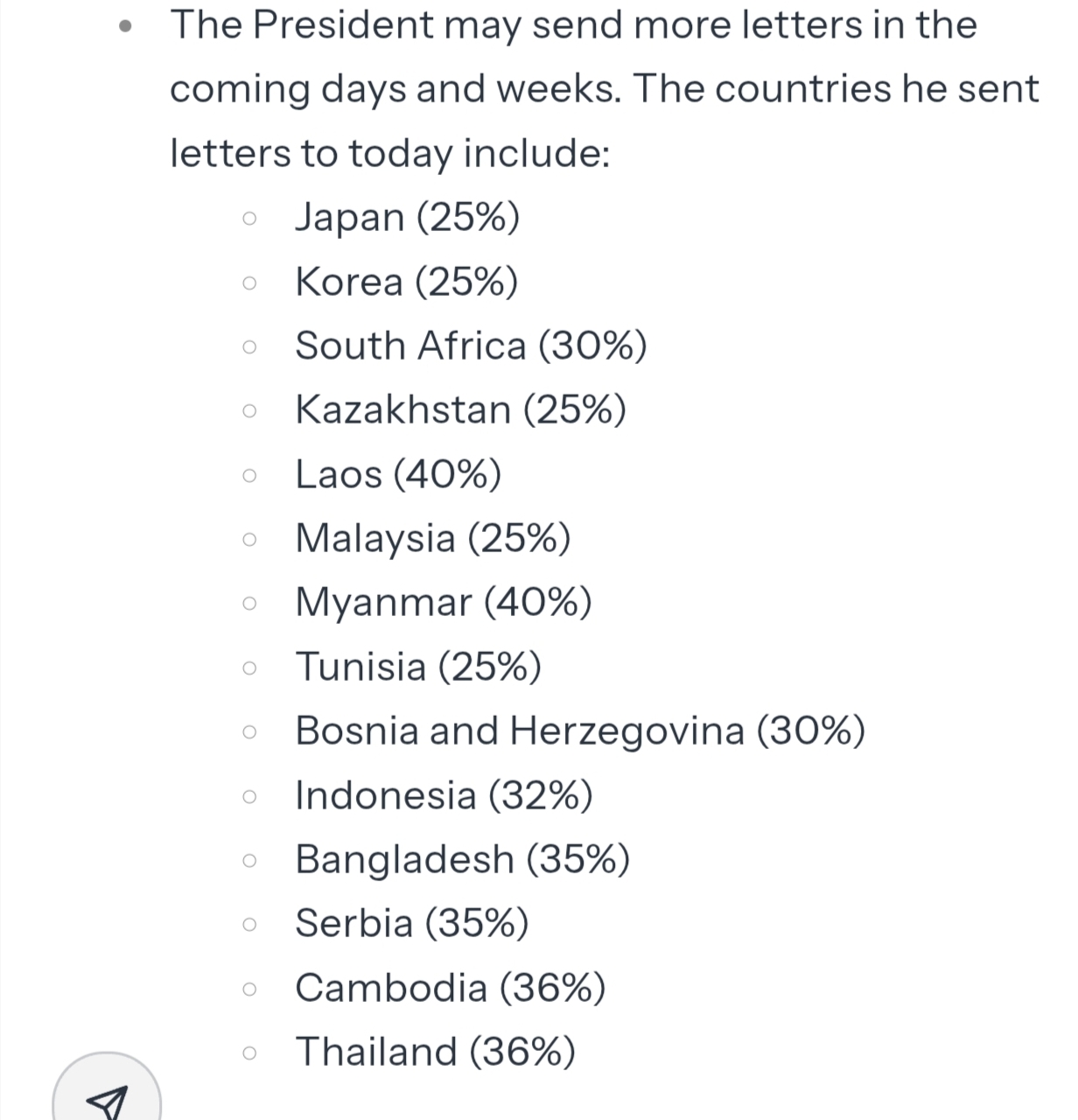
Task: Select the Indonesia (32%) text
Action: point(444,795)
